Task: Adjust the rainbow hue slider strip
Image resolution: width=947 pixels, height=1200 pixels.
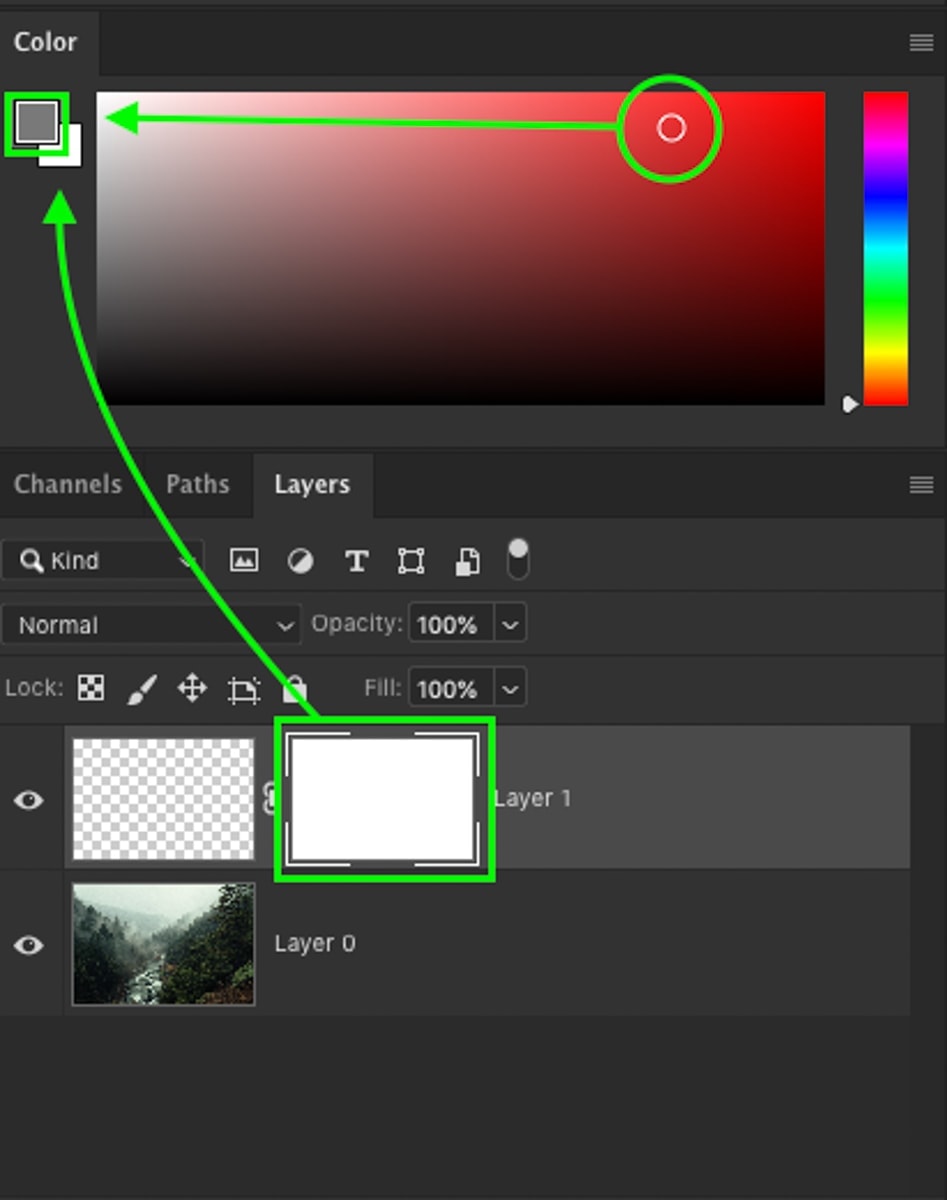Action: [885, 248]
